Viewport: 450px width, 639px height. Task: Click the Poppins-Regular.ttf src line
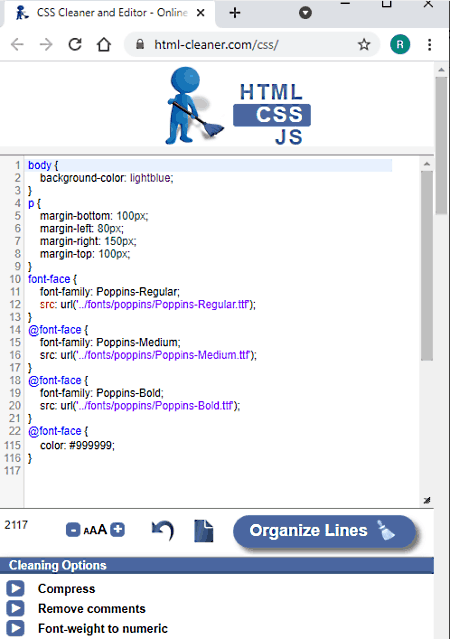(x=148, y=304)
